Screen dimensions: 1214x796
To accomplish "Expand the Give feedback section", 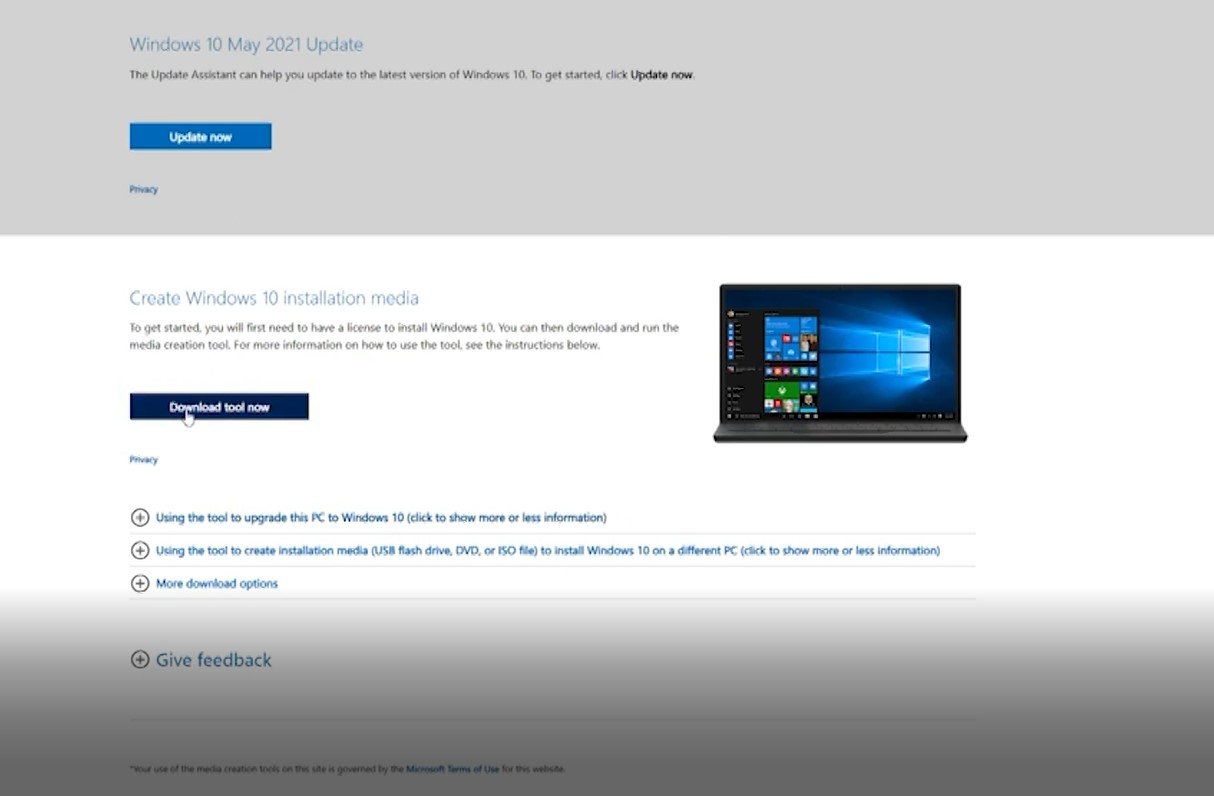I will [x=214, y=660].
